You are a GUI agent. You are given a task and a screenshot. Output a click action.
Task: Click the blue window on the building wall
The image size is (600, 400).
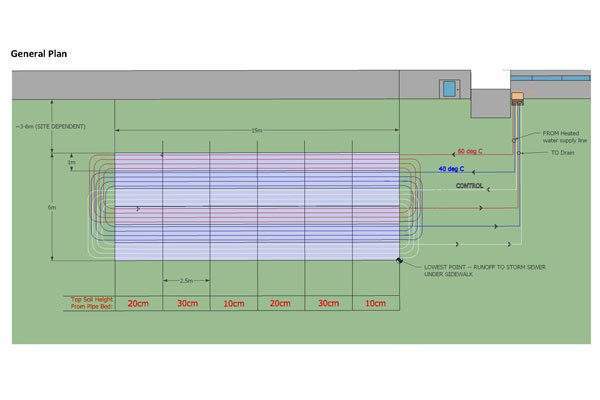[449, 88]
